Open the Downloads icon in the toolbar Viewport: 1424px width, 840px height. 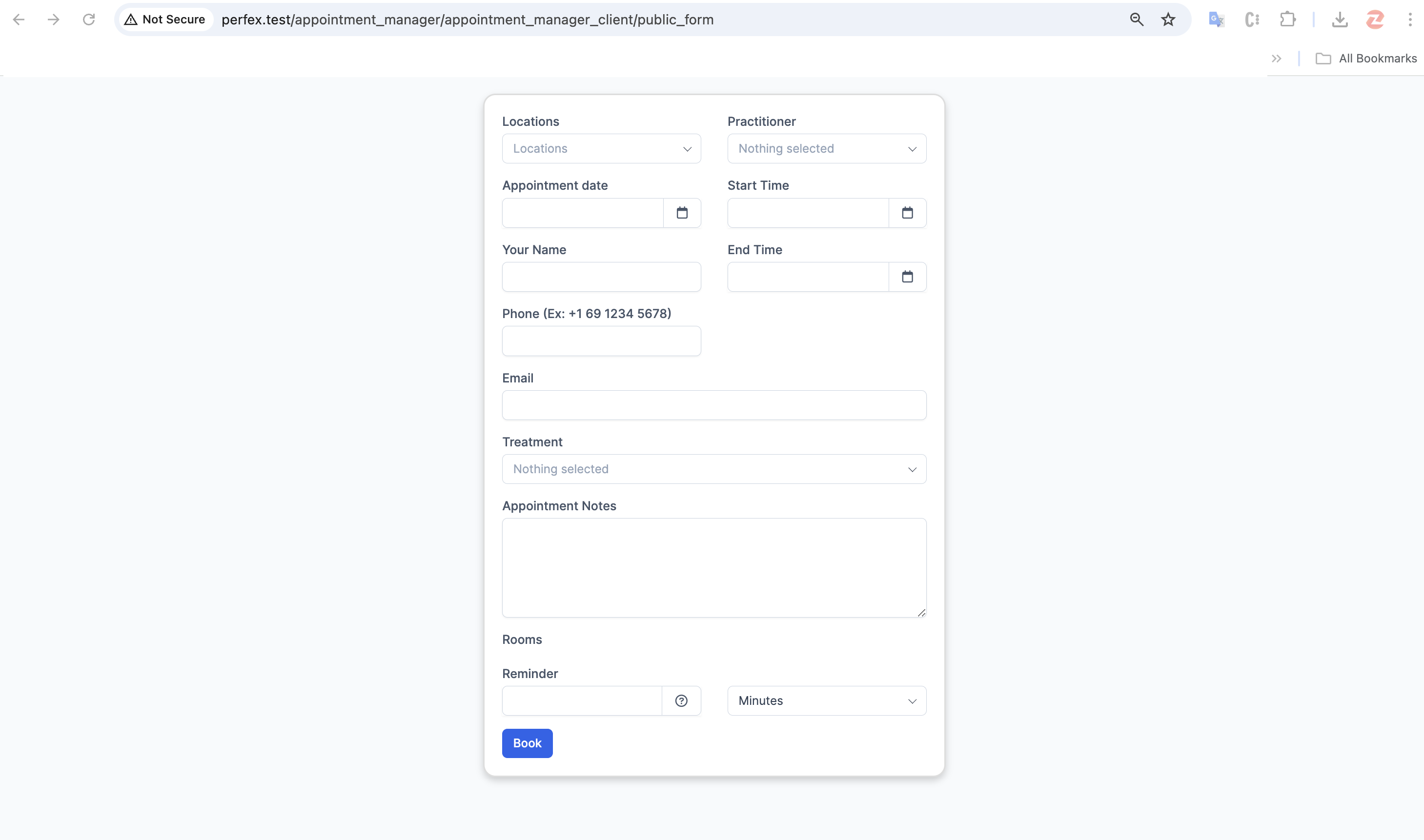[x=1340, y=19]
